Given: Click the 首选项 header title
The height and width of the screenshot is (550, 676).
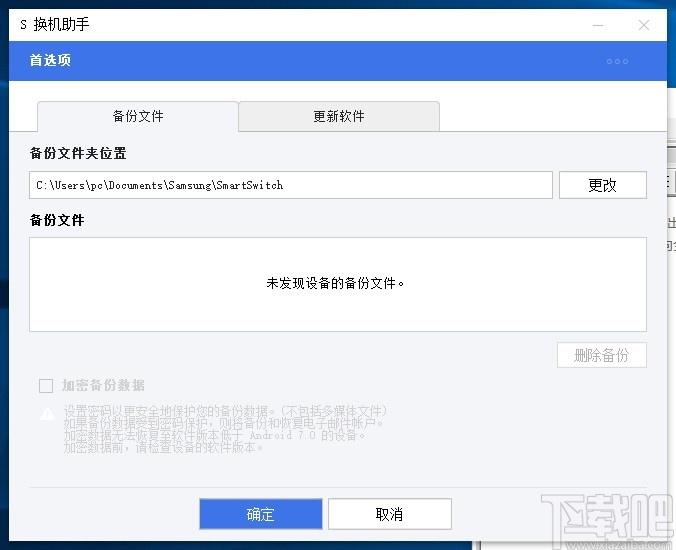Looking at the screenshot, I should pyautogui.click(x=50, y=60).
